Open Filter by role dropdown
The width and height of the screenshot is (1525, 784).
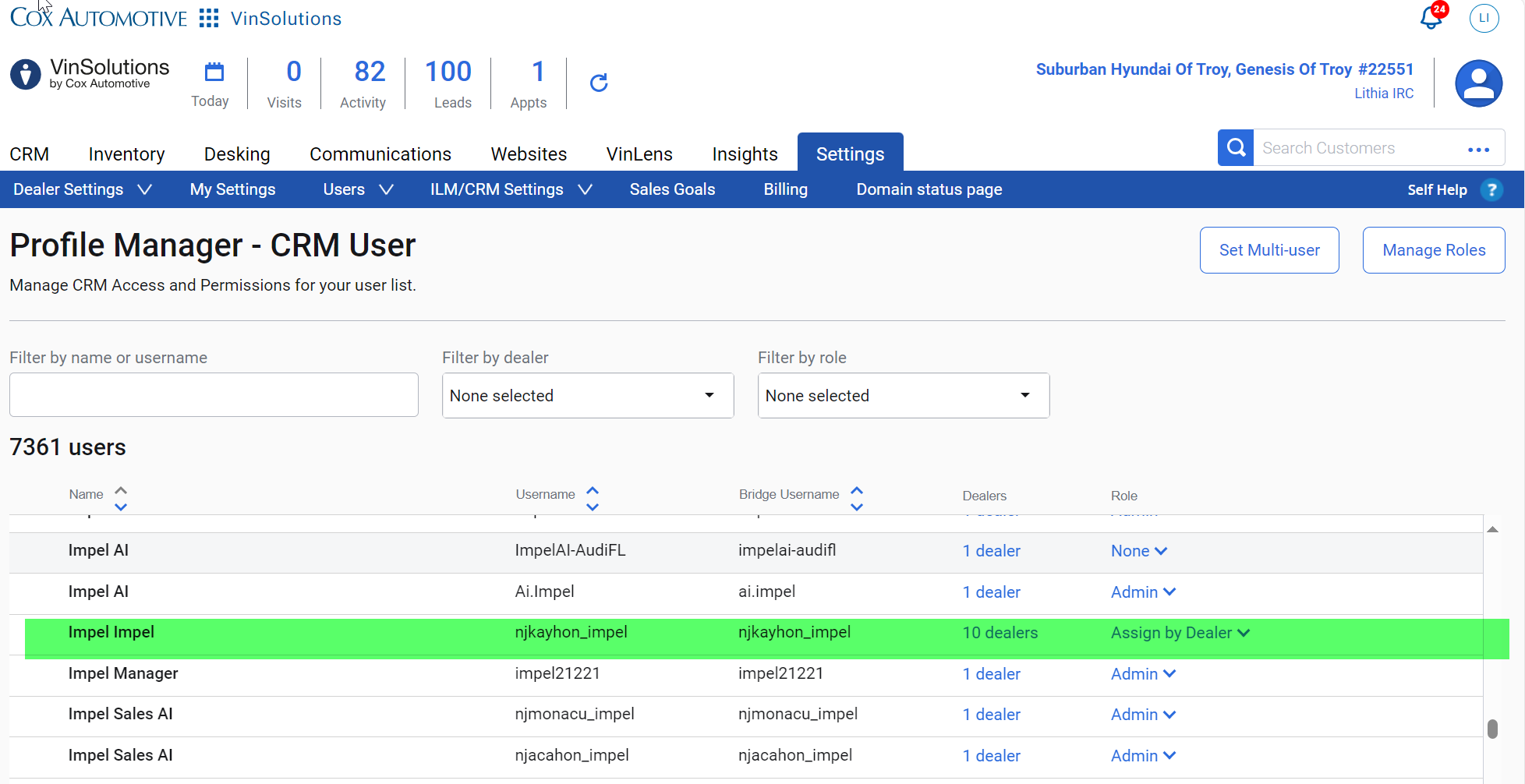coord(904,395)
